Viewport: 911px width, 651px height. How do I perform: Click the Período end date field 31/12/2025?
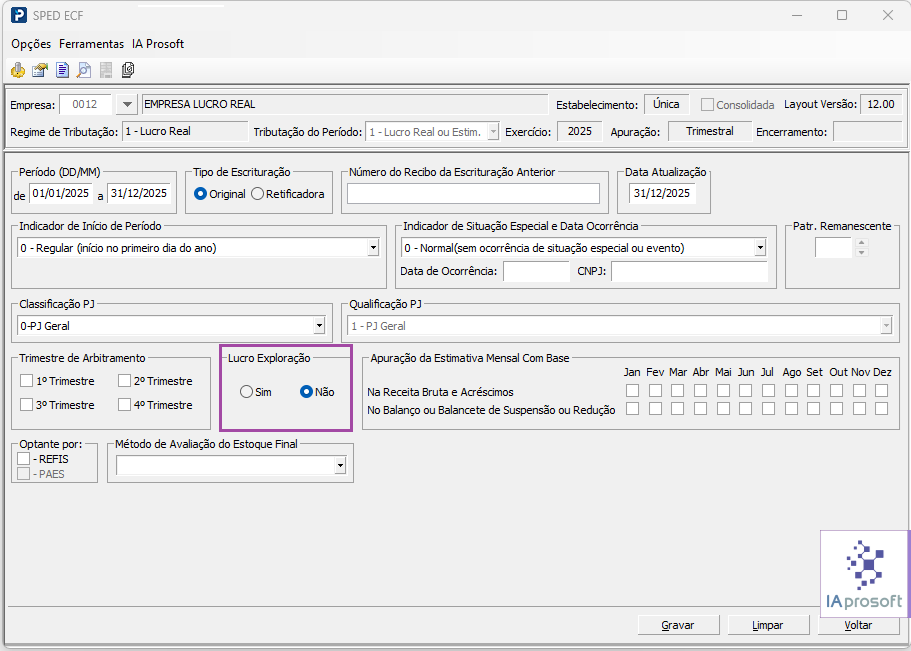(x=139, y=194)
